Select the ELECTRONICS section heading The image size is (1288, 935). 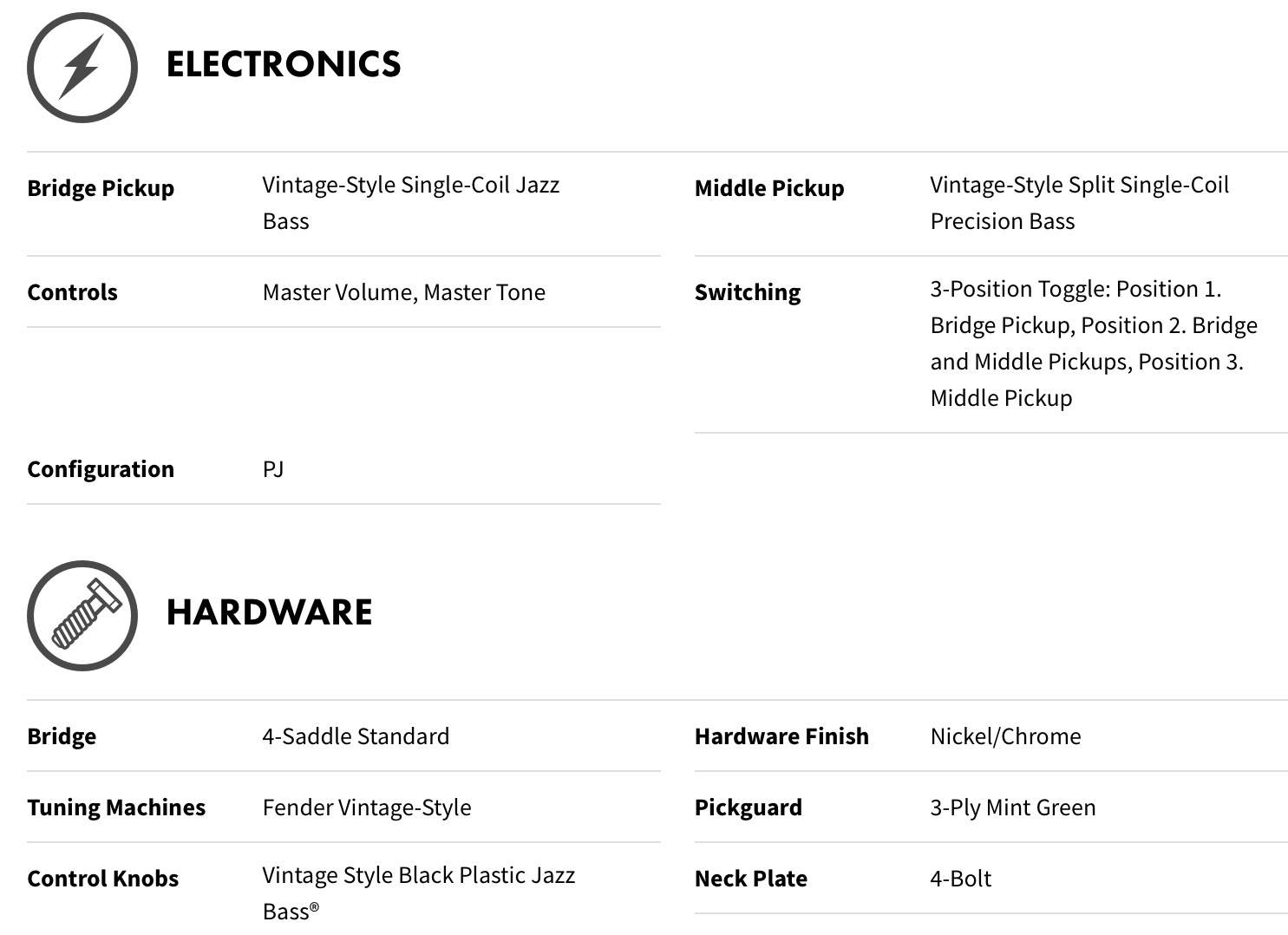click(284, 64)
